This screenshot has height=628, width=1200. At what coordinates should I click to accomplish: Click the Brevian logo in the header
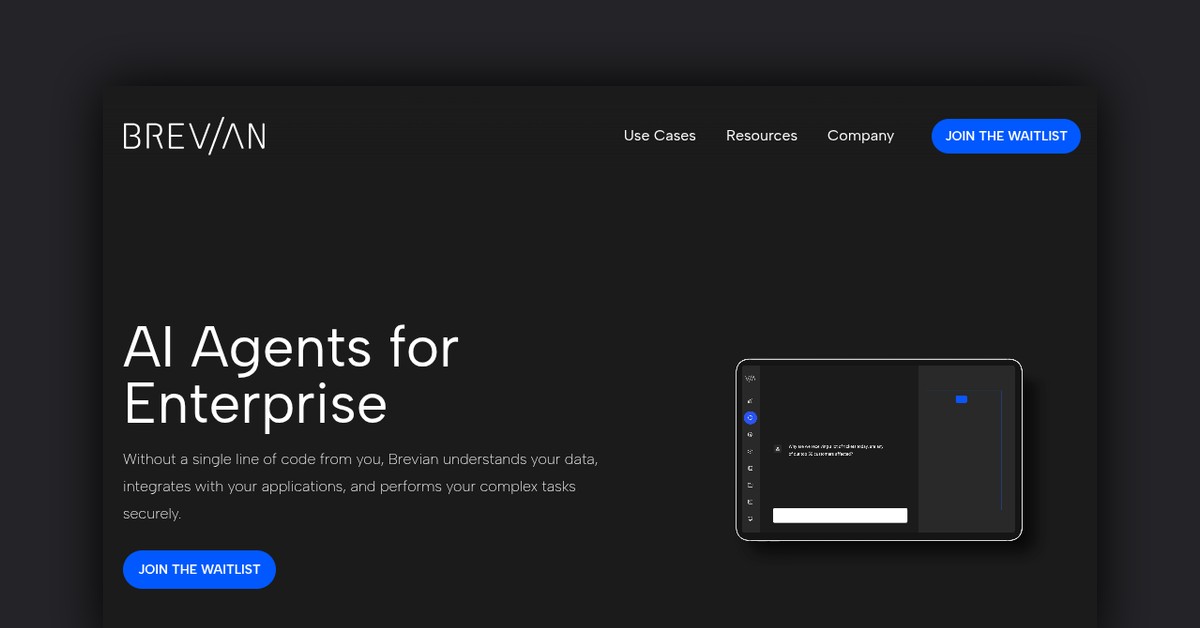tap(194, 136)
